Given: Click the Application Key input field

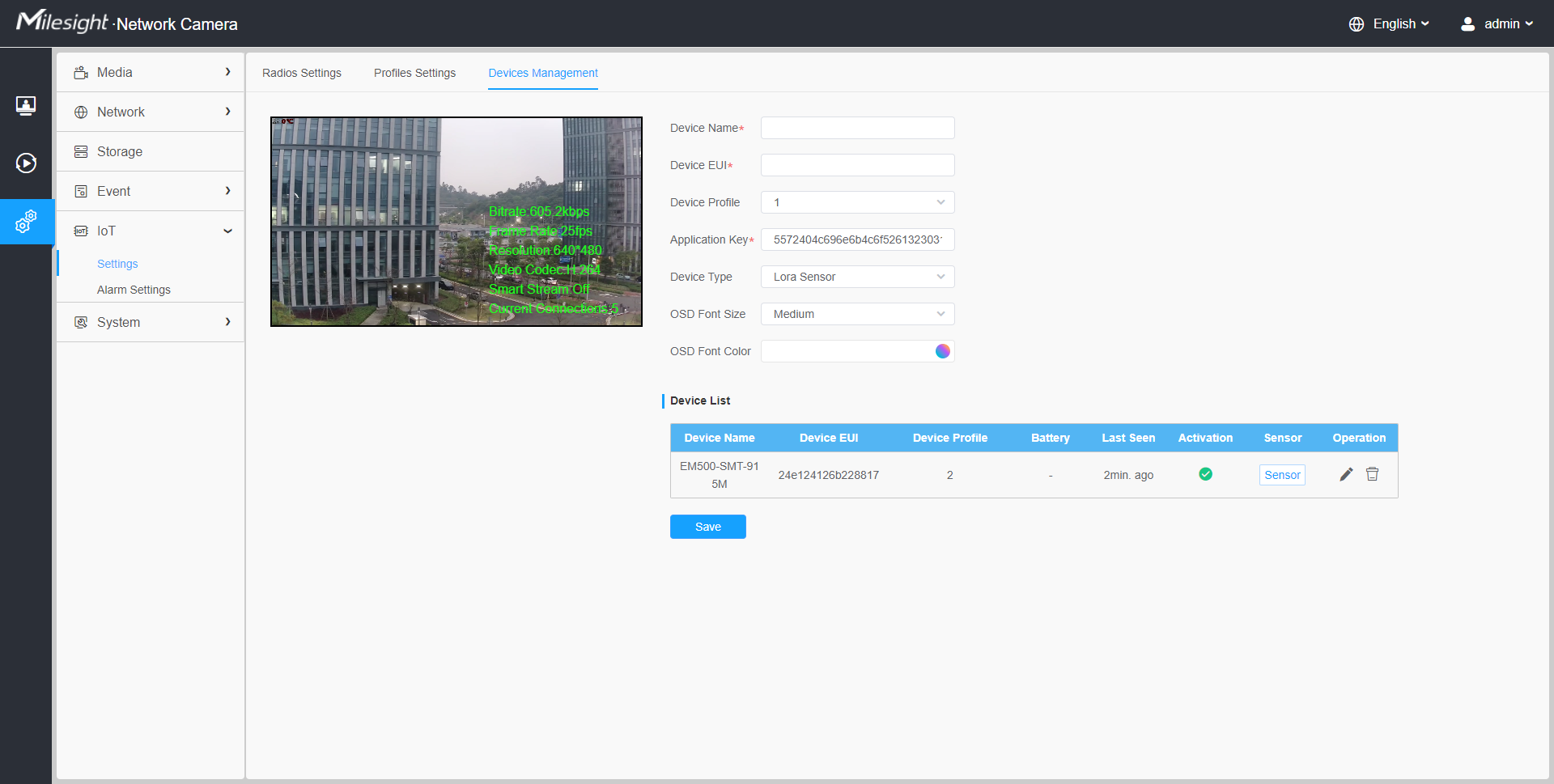Looking at the screenshot, I should click(857, 239).
